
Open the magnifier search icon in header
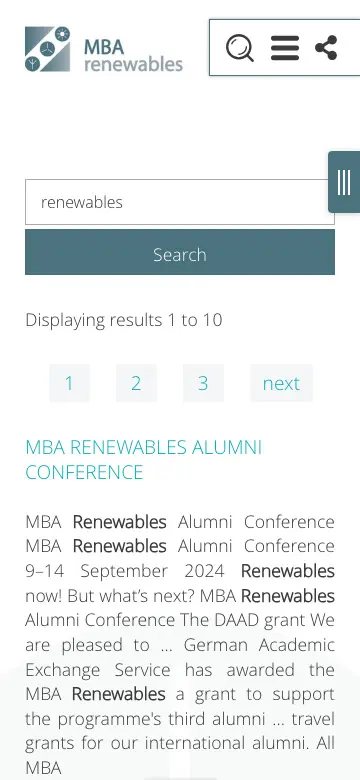(x=240, y=48)
